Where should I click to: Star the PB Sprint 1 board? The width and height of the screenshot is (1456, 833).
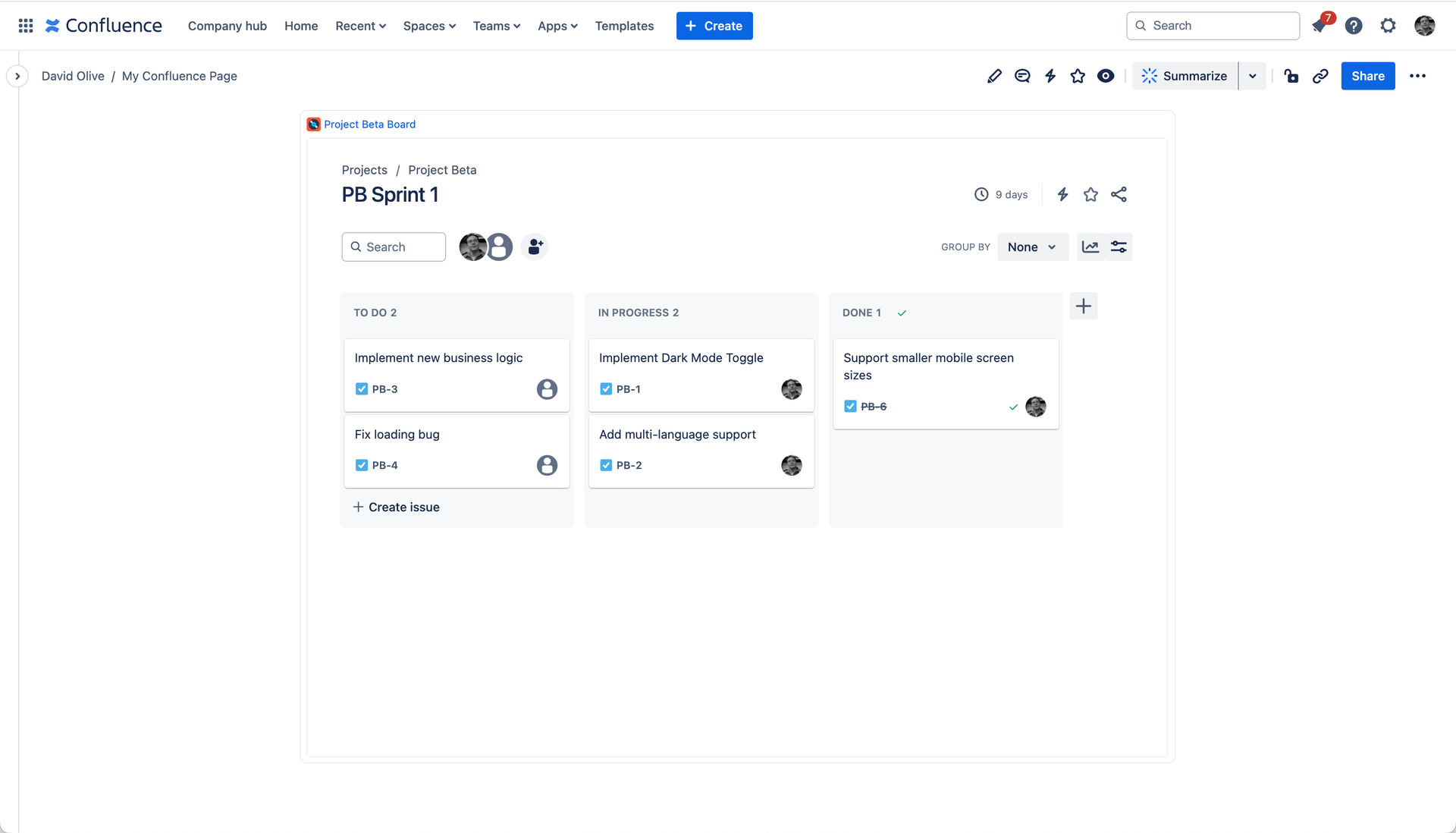click(x=1090, y=194)
